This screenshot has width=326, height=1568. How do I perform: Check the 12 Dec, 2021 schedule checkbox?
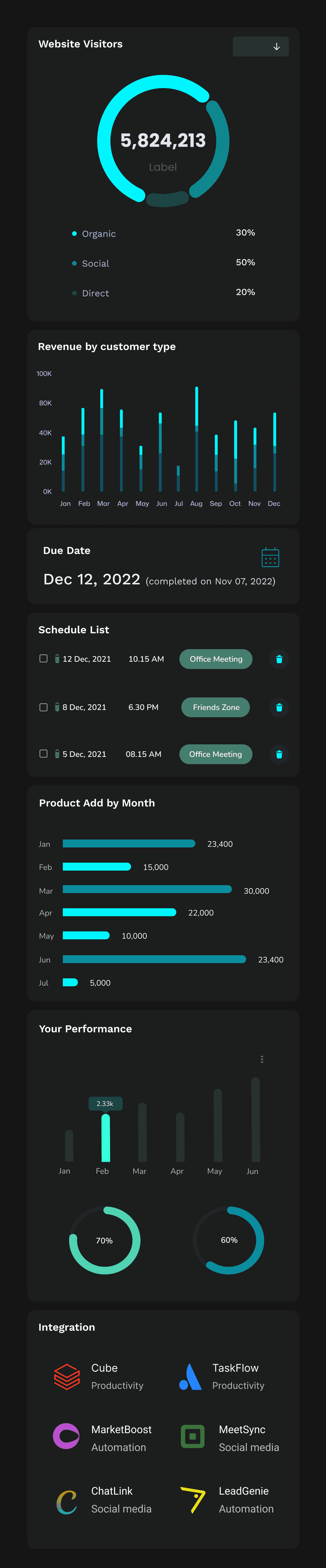pos(43,659)
